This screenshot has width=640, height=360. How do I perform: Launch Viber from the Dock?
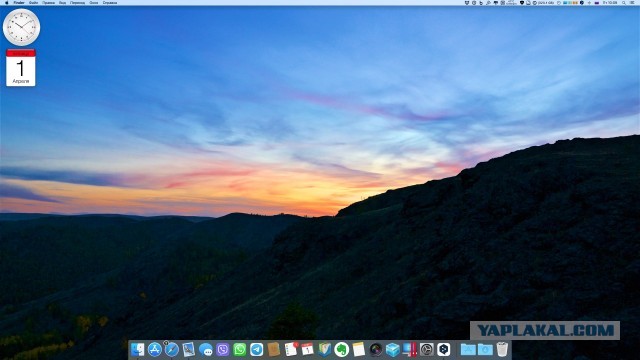[x=222, y=349]
